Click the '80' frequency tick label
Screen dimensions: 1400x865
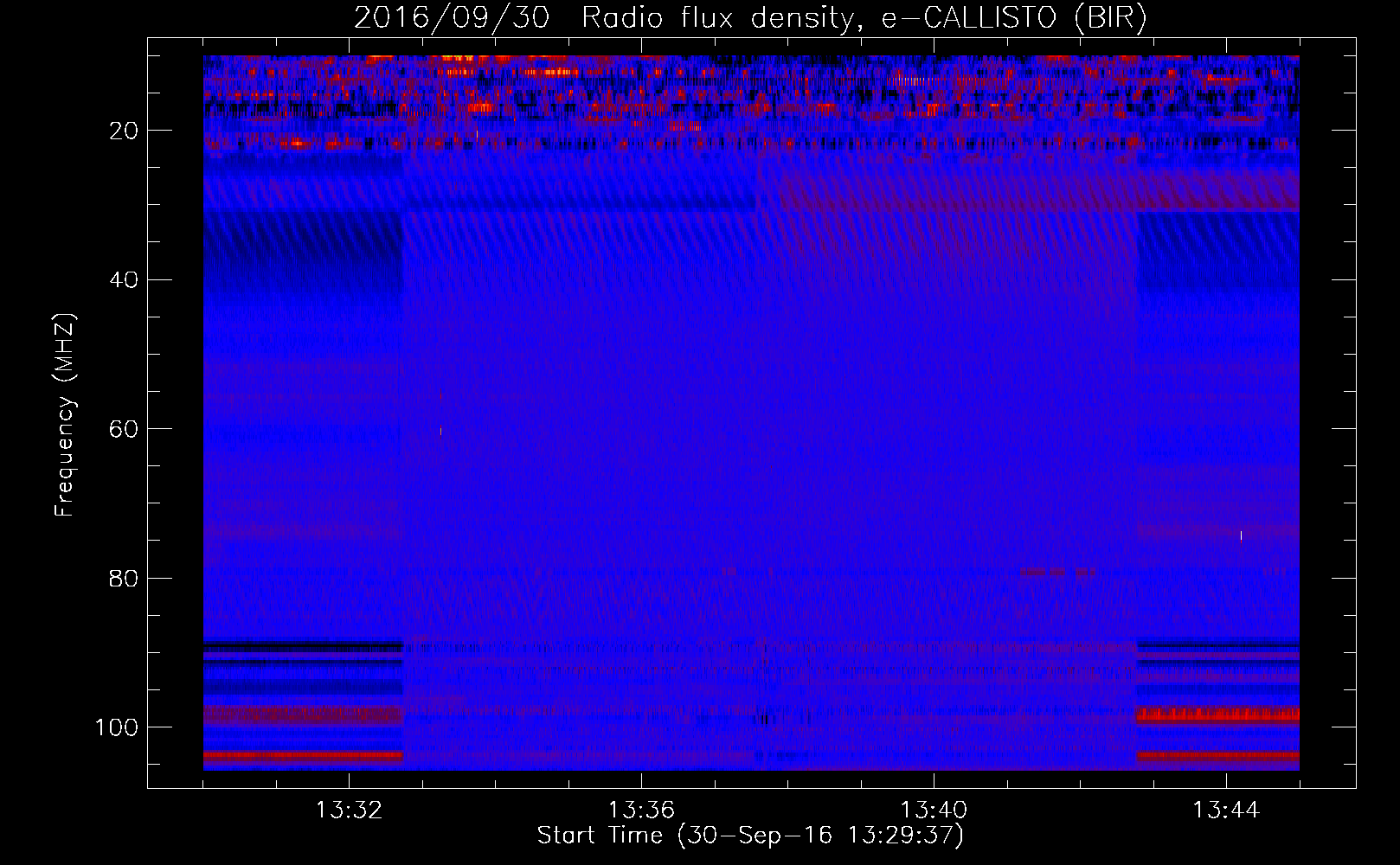click(124, 578)
